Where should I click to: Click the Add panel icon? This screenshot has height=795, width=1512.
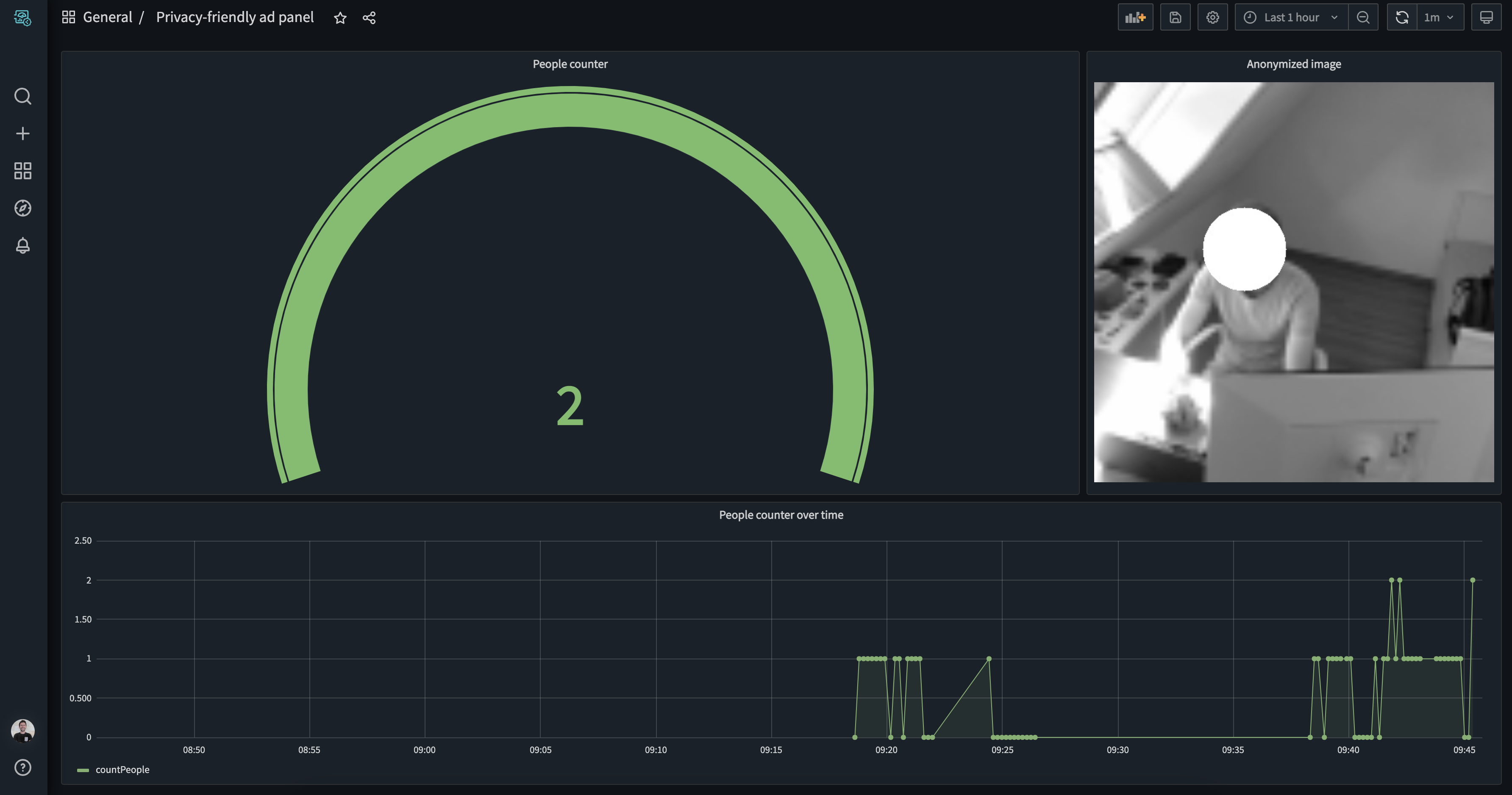(1134, 18)
